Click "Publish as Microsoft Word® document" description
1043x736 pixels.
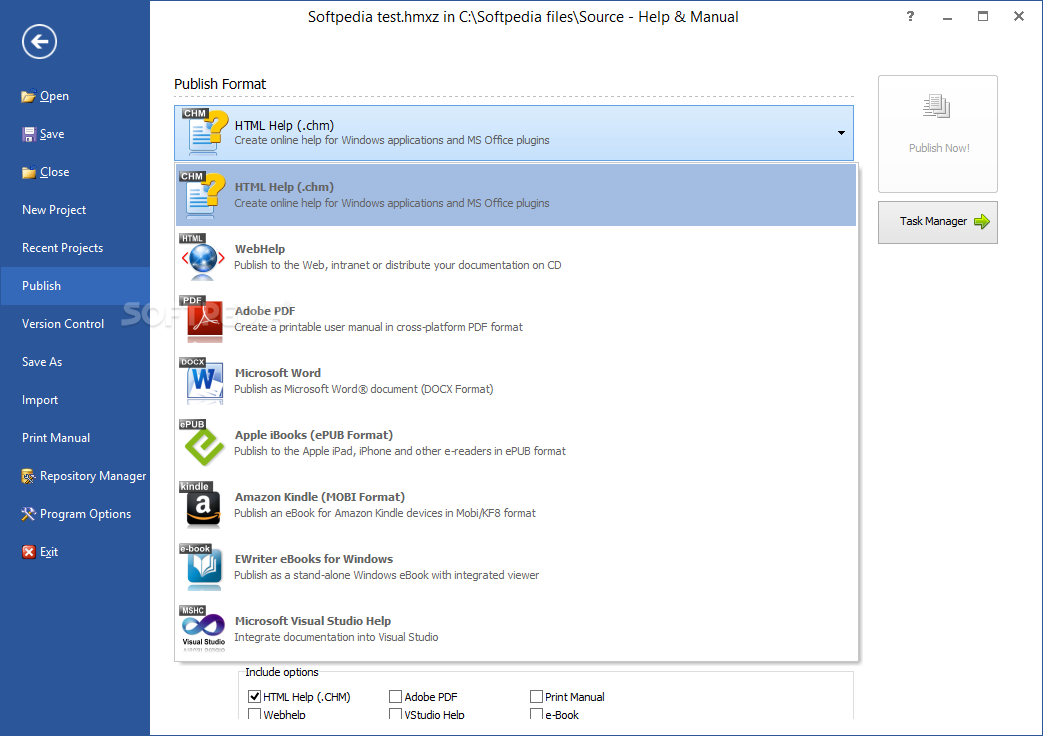click(364, 389)
